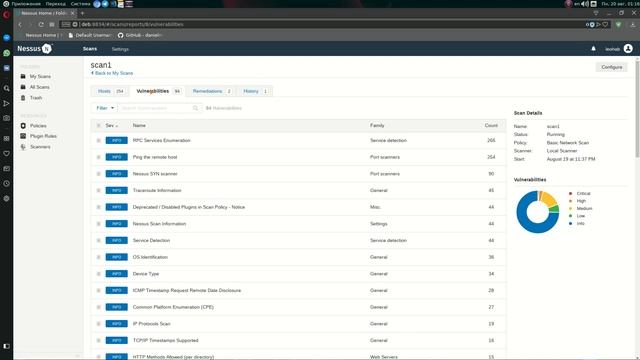This screenshot has width=640, height=360.
Task: Open VK panel in Opera sidebar
Action: [x=7, y=68]
